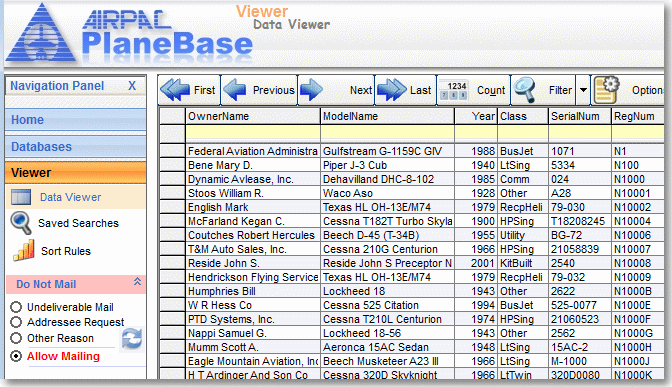Open the Home navigation section
The height and width of the screenshot is (387, 672).
[x=75, y=120]
